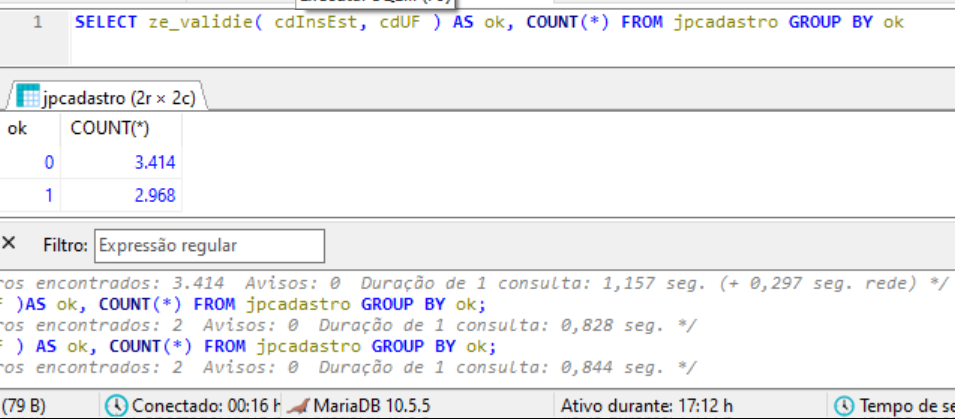The image size is (955, 419).
Task: Click MariaDB 10.5.5 status entry
Action: click(x=372, y=406)
